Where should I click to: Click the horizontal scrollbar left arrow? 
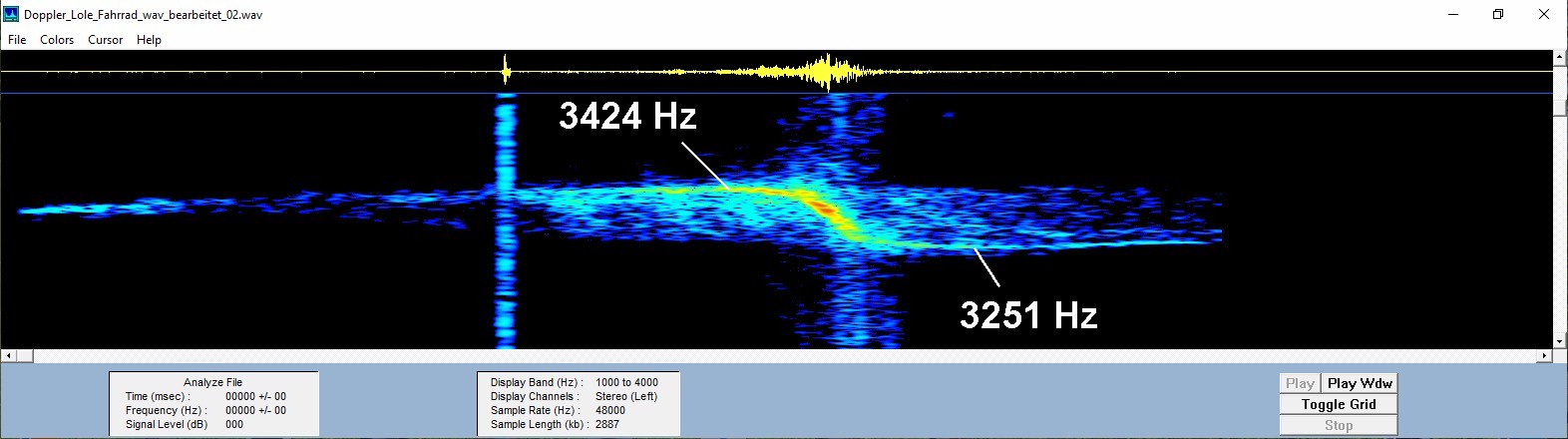coord(8,355)
